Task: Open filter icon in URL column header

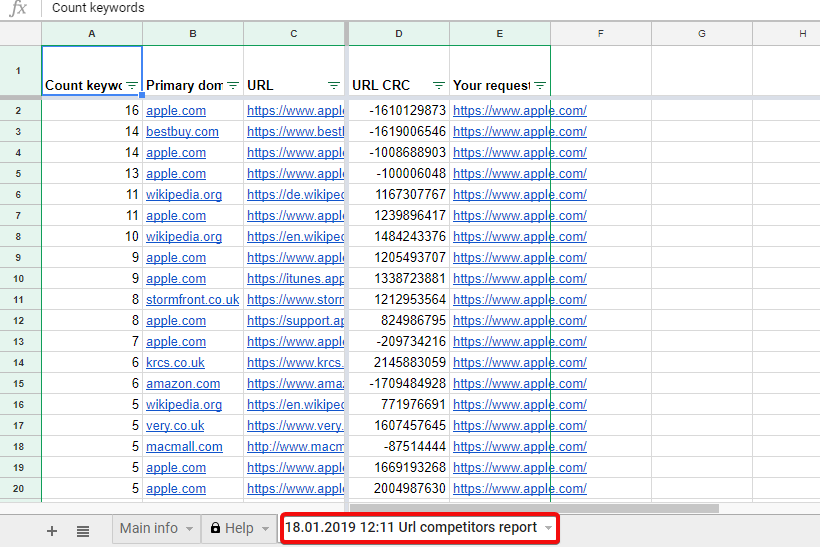Action: click(x=334, y=85)
